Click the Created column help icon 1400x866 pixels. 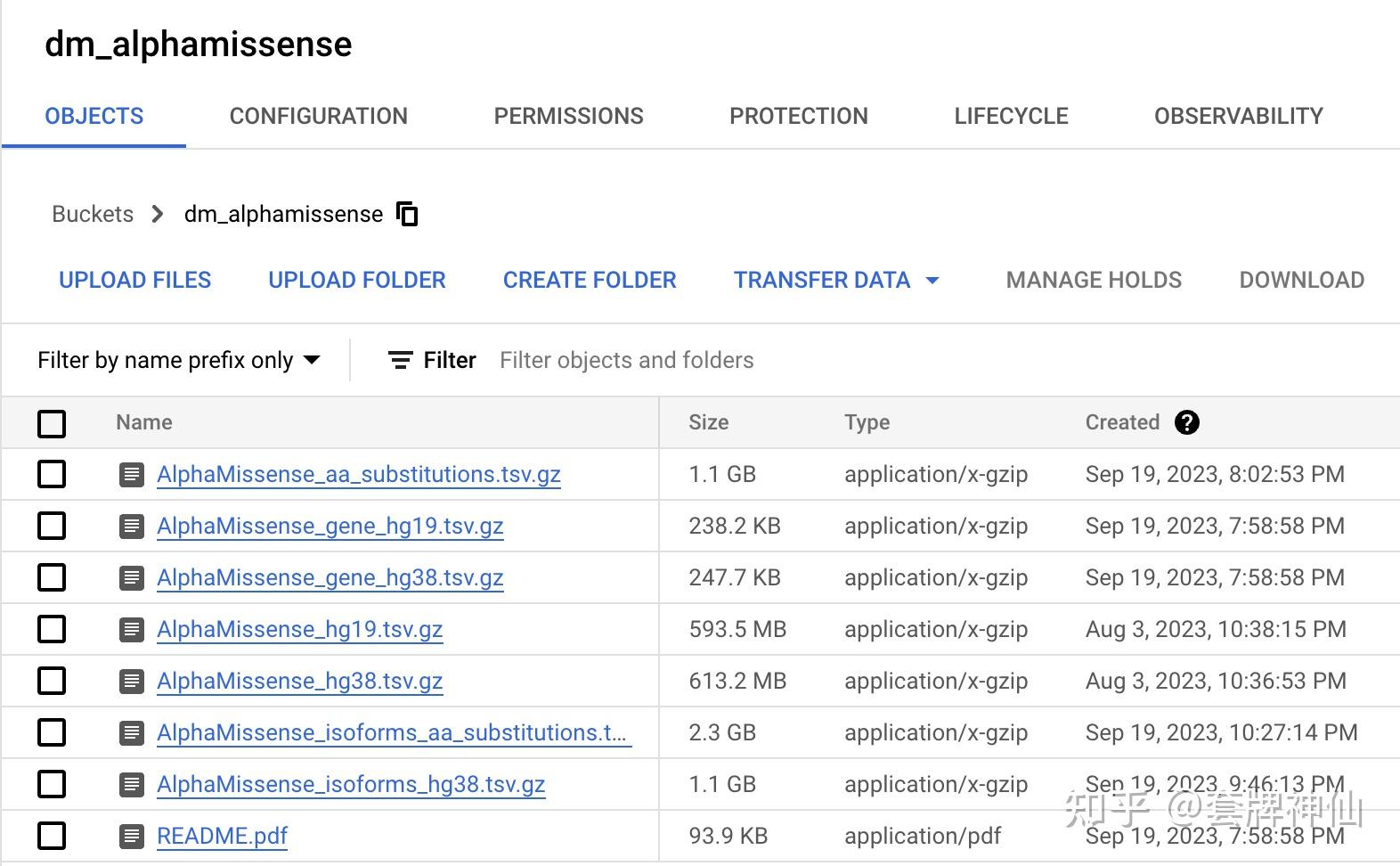(1186, 422)
